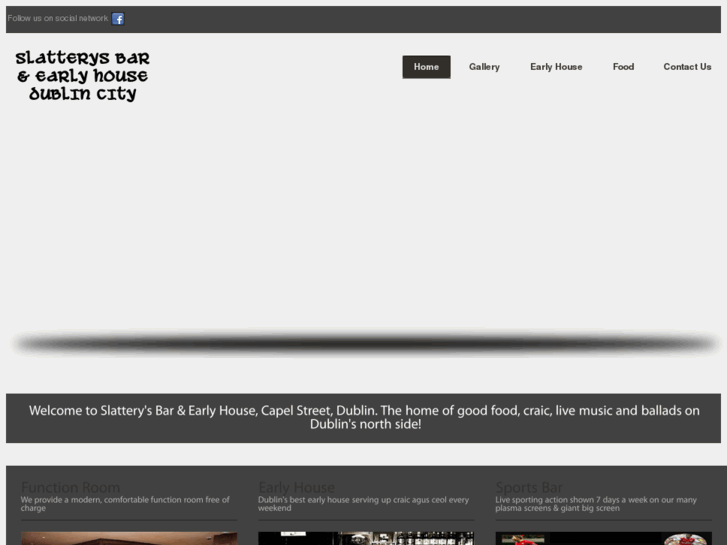Image resolution: width=727 pixels, height=545 pixels.
Task: Open the Gallery page
Action: click(x=484, y=67)
